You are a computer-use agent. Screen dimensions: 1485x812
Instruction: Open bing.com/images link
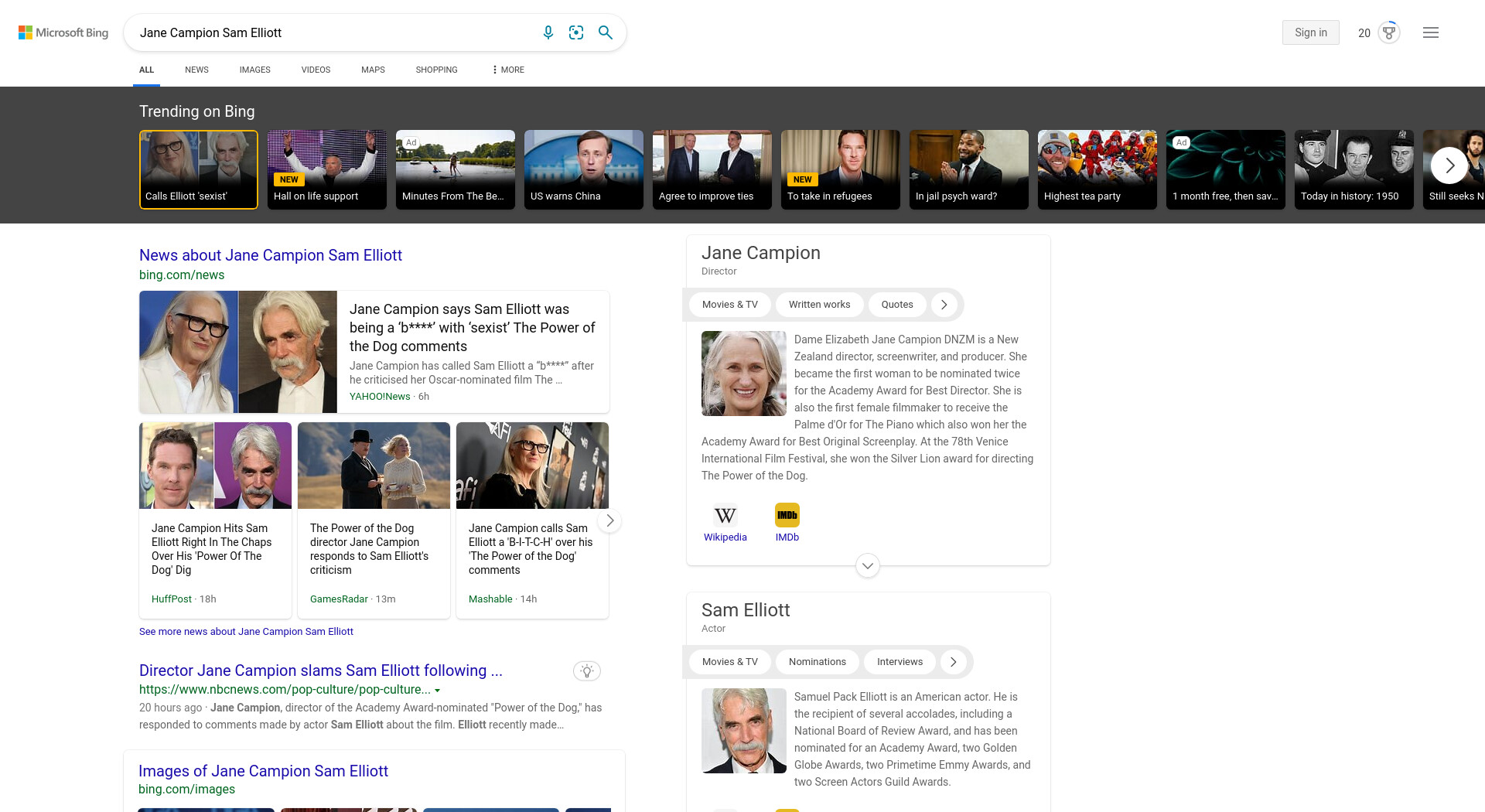click(186, 790)
